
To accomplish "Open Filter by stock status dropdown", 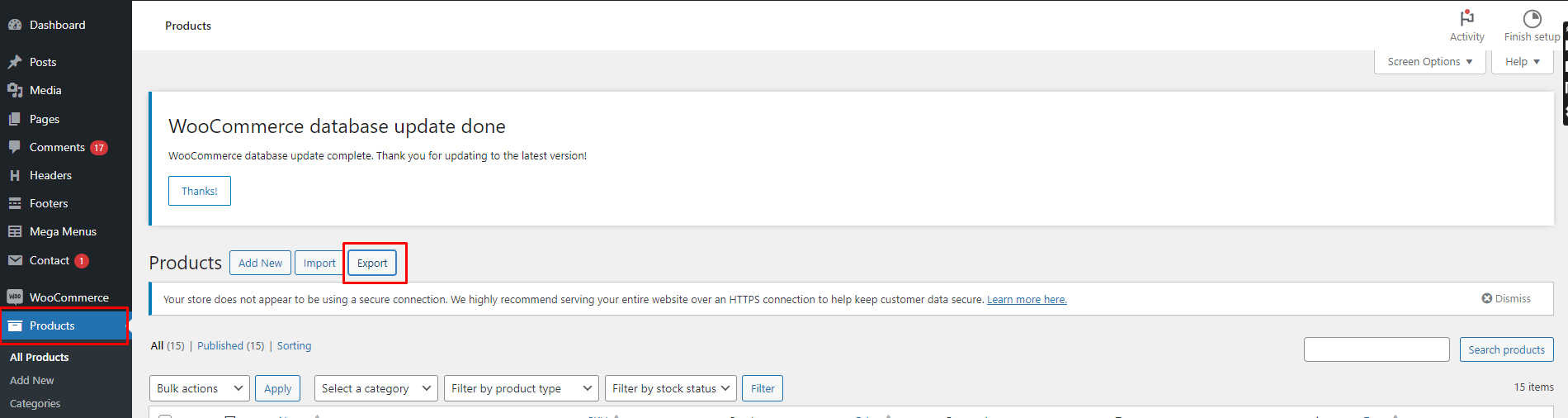I will [670, 388].
